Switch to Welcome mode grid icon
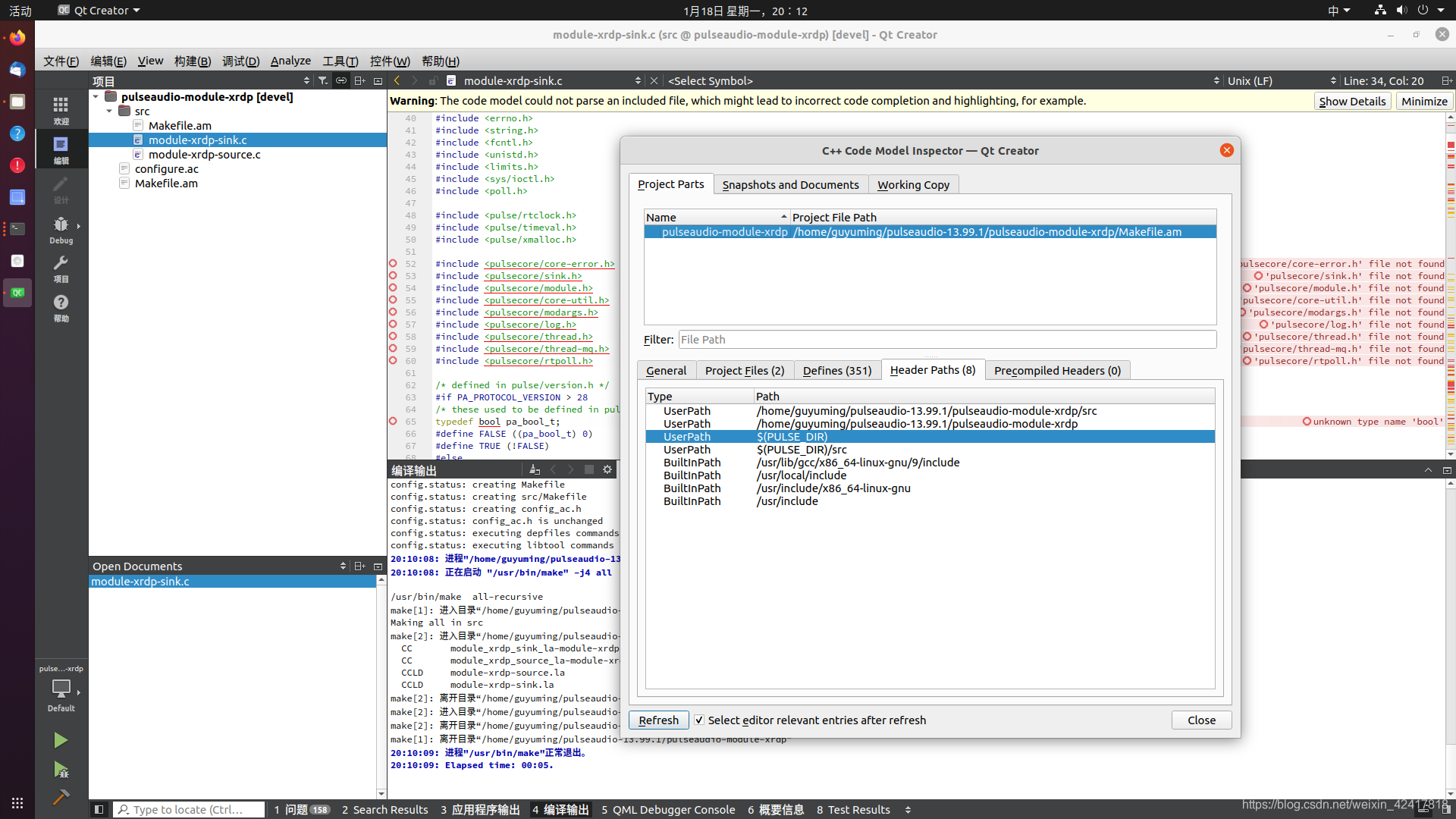The height and width of the screenshot is (819, 1456). [61, 109]
